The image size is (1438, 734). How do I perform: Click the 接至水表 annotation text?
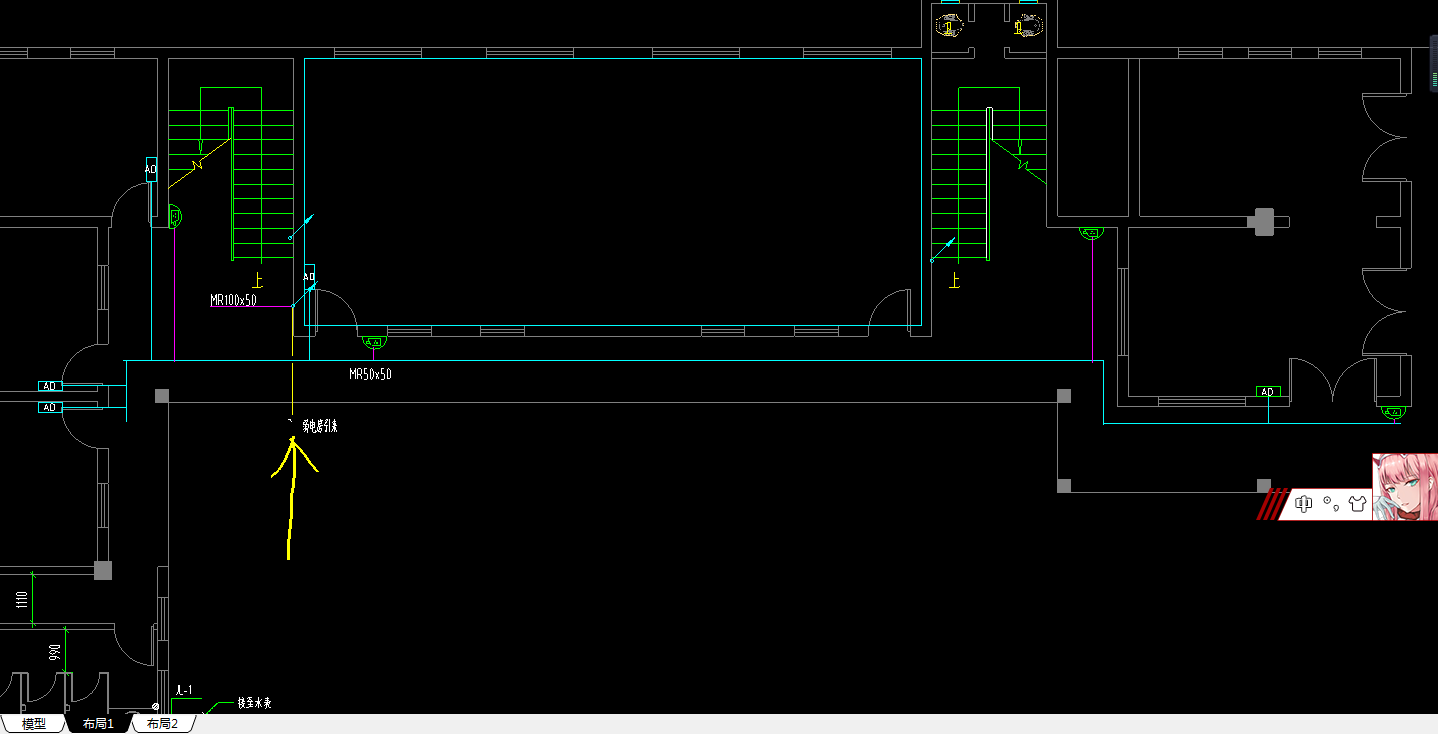point(254,703)
